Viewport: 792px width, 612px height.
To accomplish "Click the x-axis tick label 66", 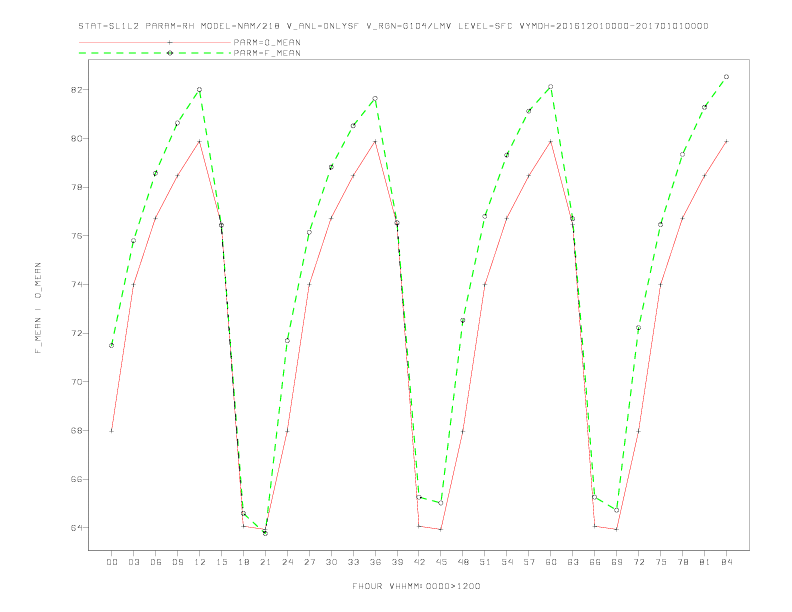I will click(595, 562).
